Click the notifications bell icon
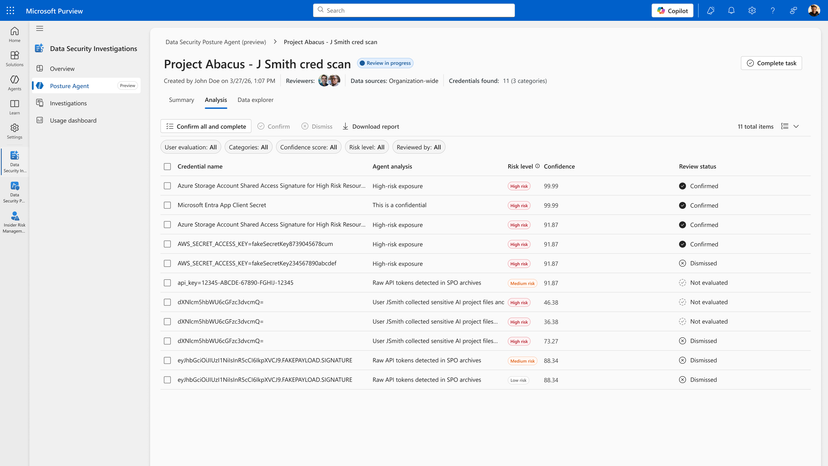Image resolution: width=828 pixels, height=466 pixels. point(731,11)
